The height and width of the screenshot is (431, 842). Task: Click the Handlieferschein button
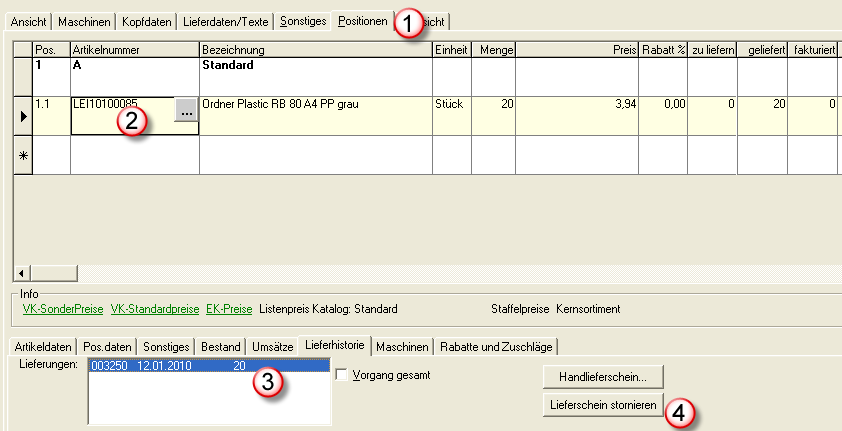pos(603,378)
